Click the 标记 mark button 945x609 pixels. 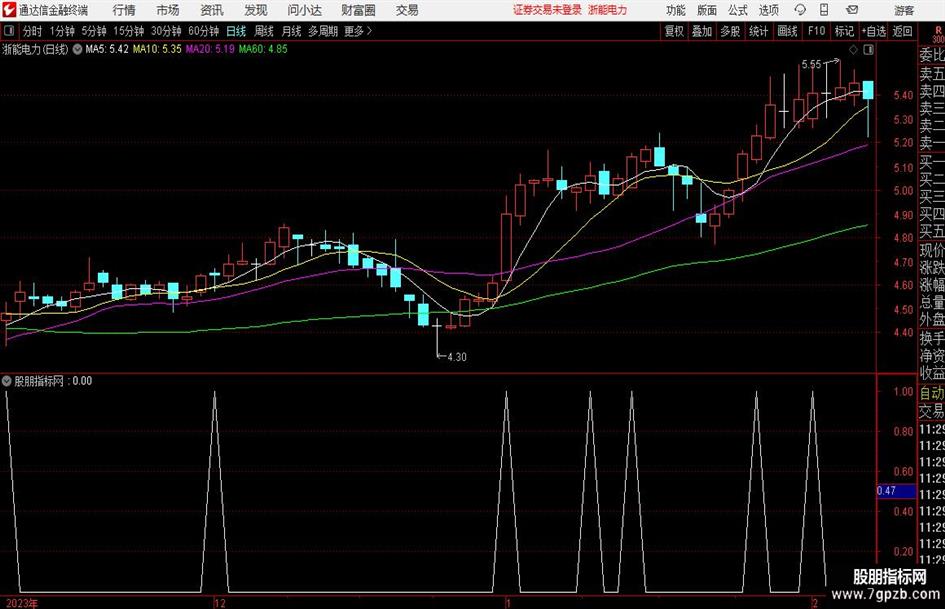click(844, 31)
